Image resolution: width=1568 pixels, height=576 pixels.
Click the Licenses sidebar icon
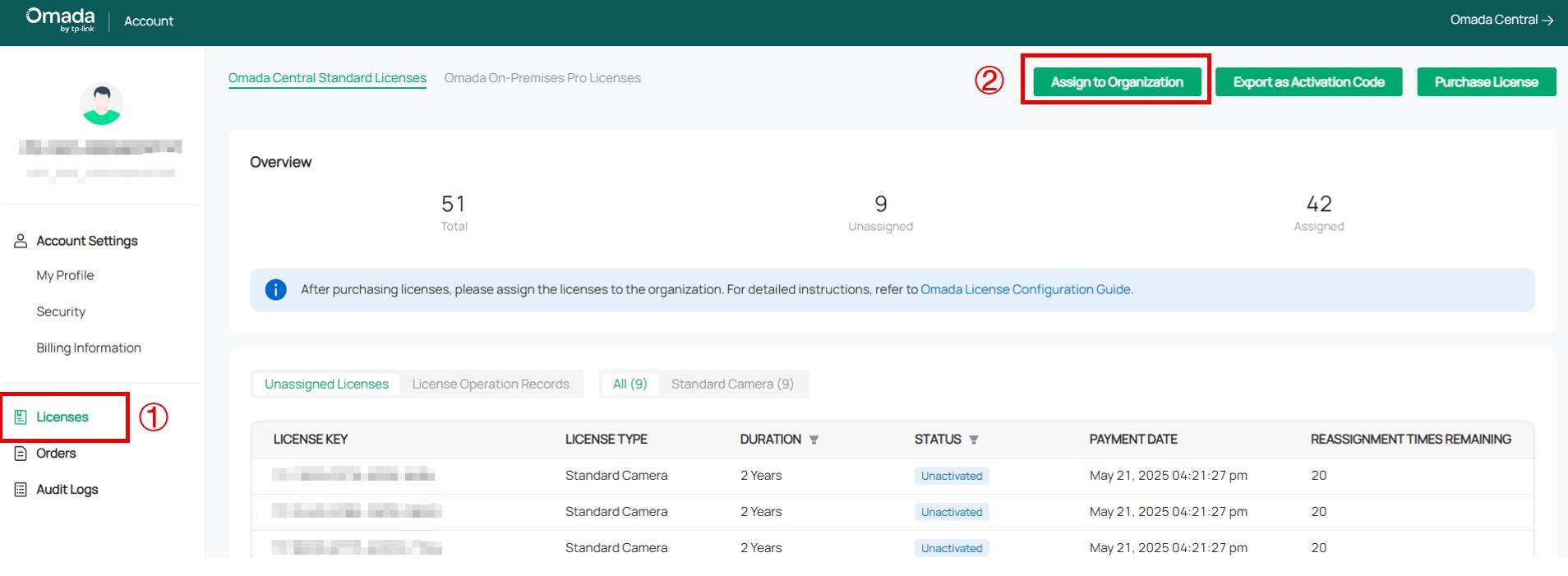coord(21,417)
